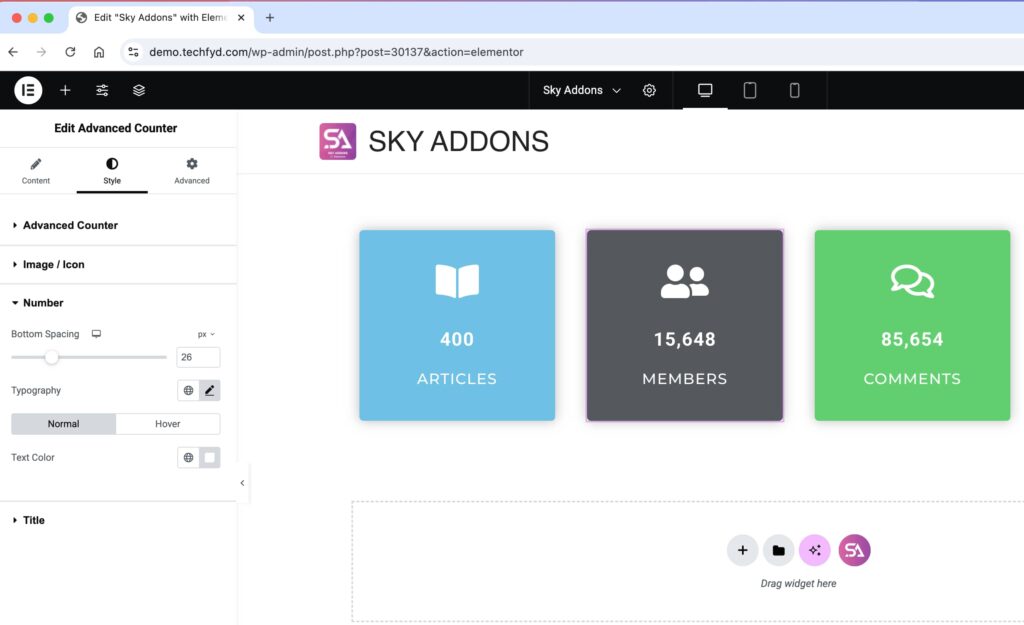Click the SKY ADDONS site title
The height and width of the screenshot is (625, 1024).
(458, 142)
